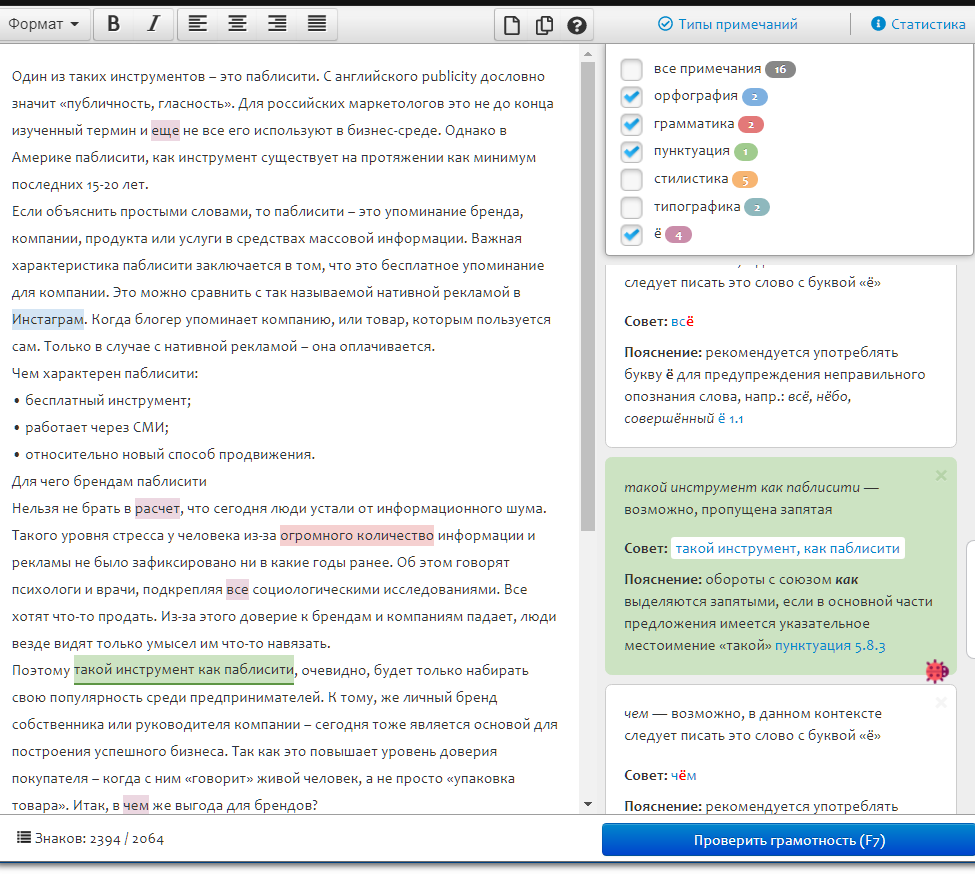Dismiss the green punctuation note card

click(940, 476)
